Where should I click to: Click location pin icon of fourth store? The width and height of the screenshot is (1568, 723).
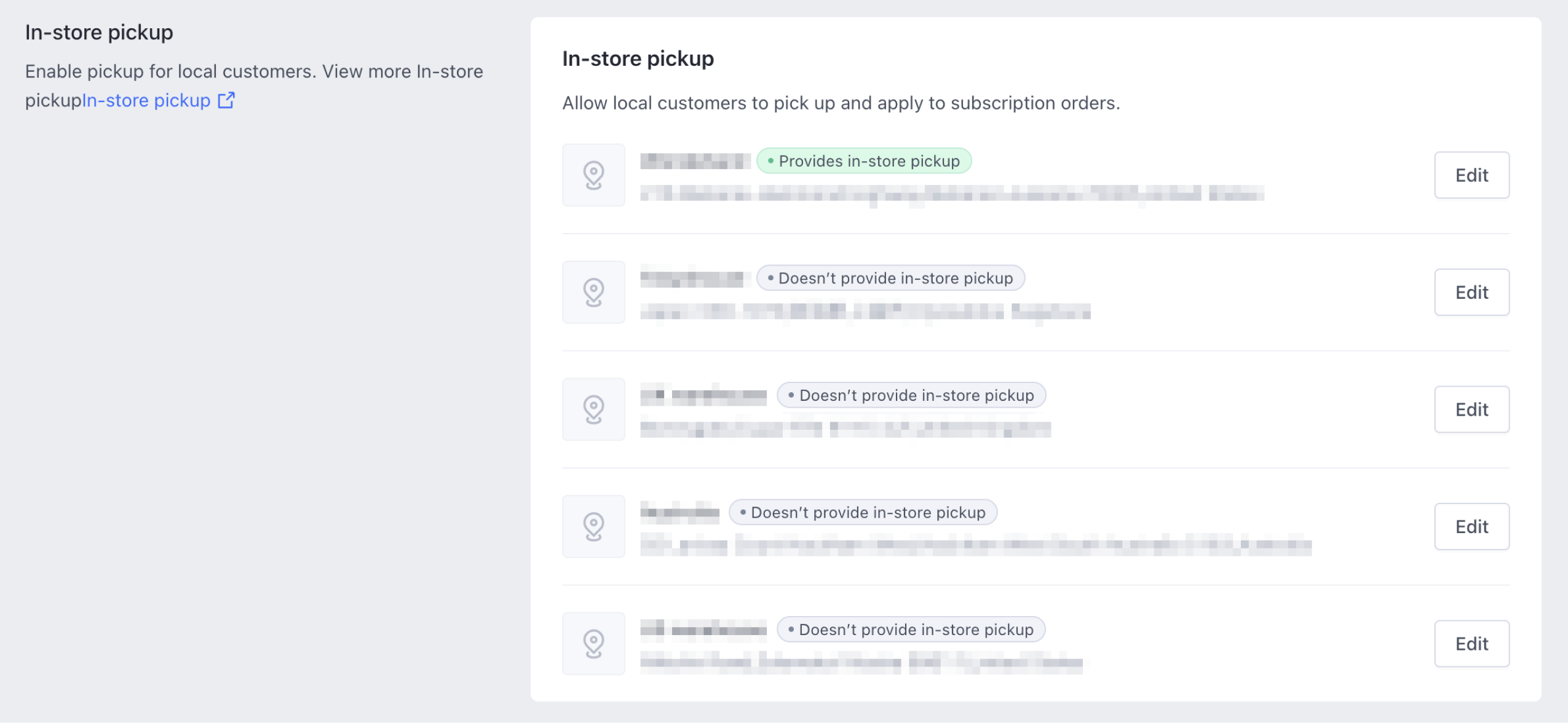(x=593, y=527)
